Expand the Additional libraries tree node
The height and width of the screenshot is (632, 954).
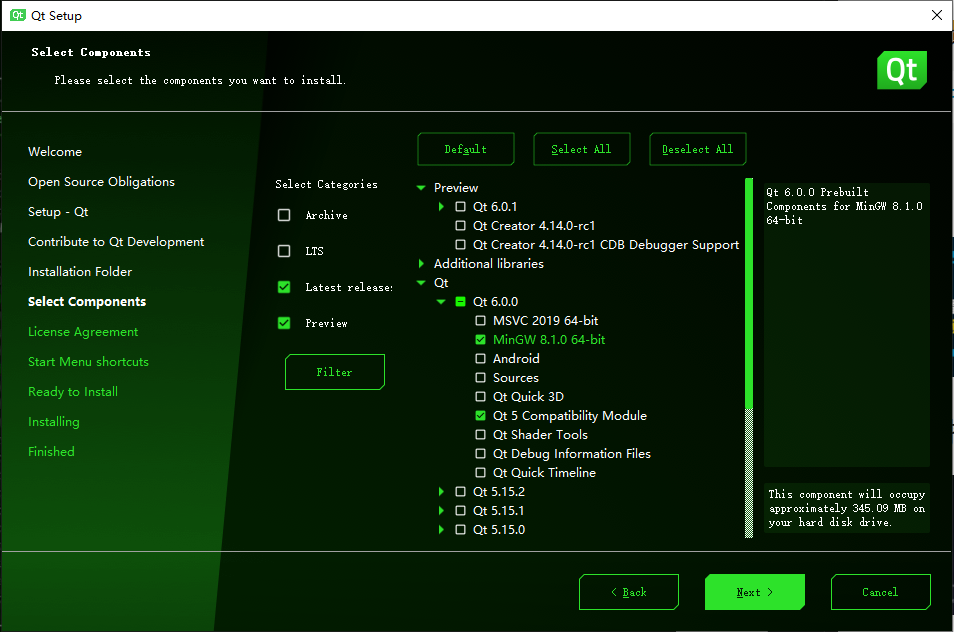click(x=421, y=263)
